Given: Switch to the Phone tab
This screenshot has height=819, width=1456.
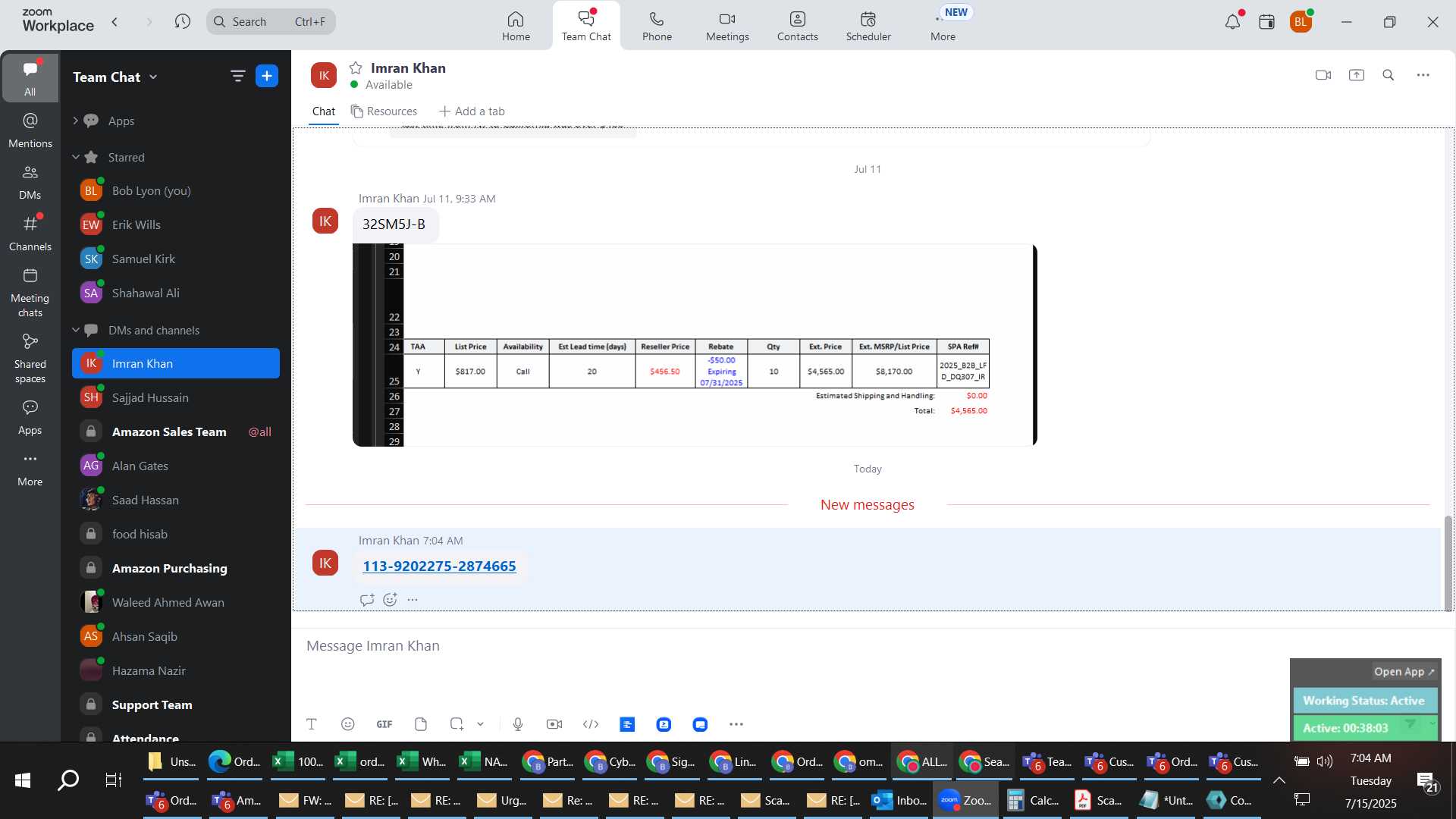Looking at the screenshot, I should tap(657, 26).
